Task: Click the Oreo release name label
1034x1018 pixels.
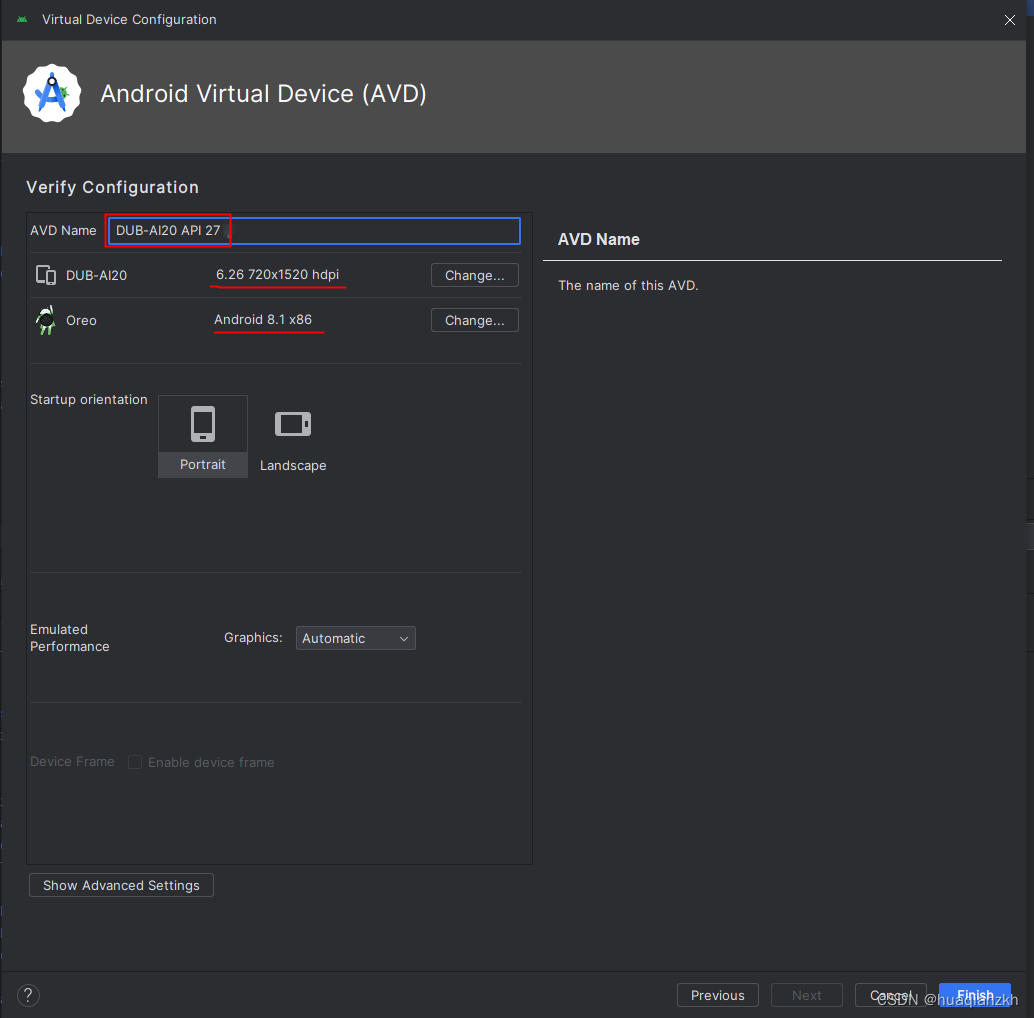Action: coord(81,320)
